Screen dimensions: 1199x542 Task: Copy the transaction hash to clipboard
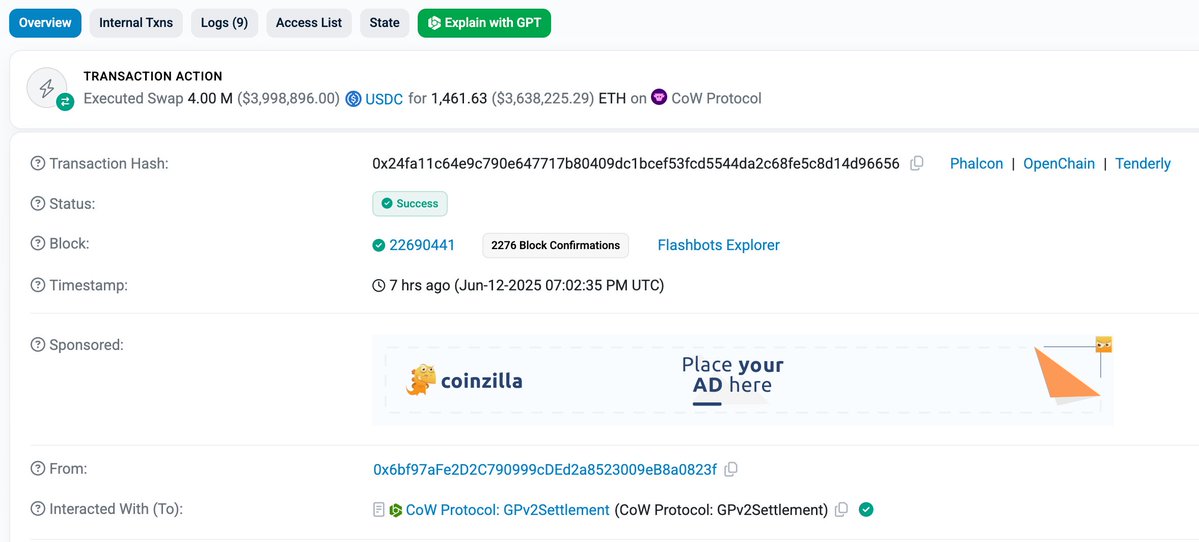[917, 163]
